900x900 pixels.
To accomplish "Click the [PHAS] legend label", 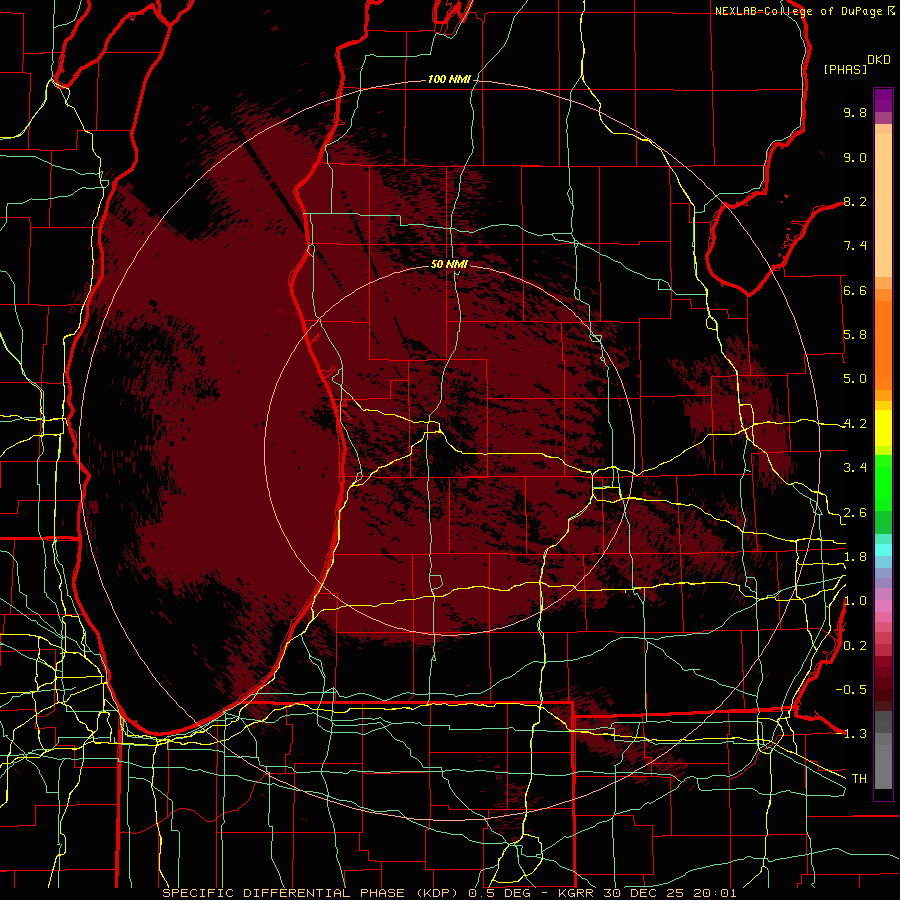I will click(x=845, y=69).
